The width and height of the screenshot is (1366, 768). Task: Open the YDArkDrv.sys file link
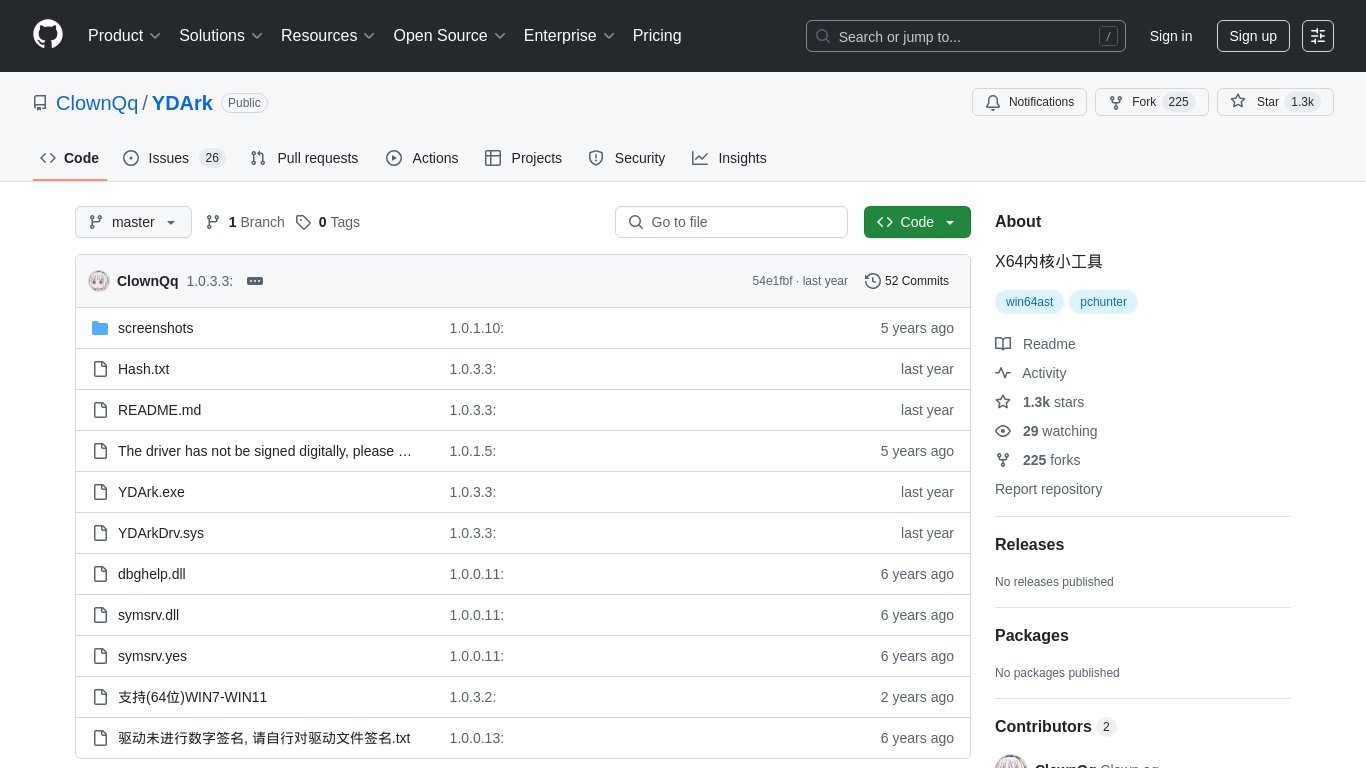[x=160, y=533]
